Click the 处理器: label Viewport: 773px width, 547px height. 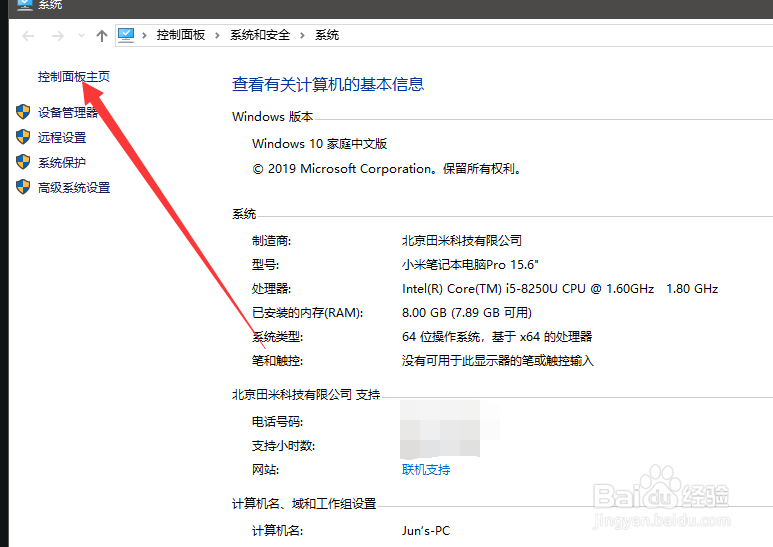point(272,289)
